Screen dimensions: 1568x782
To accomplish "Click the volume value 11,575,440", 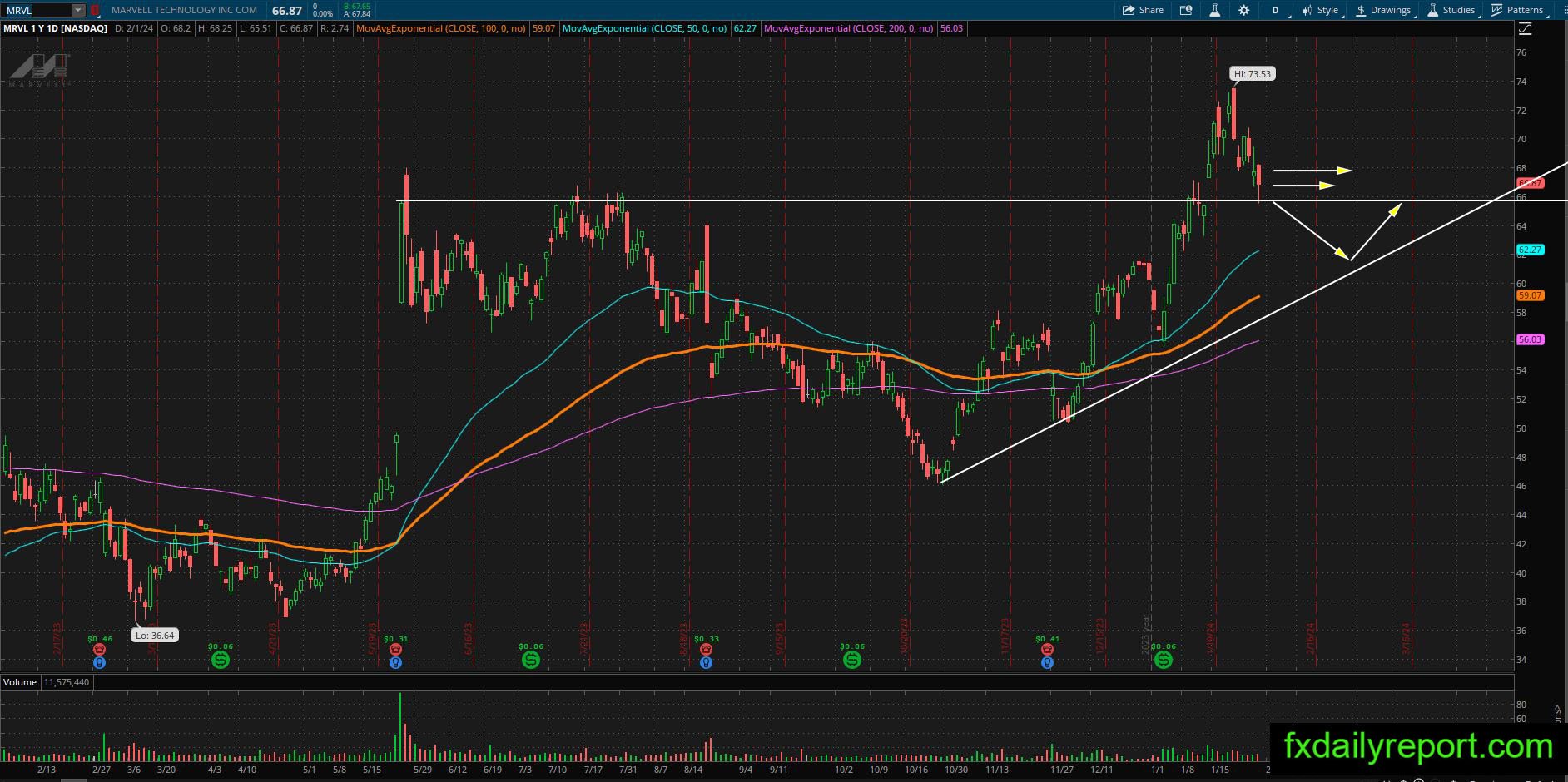I will pyautogui.click(x=67, y=682).
